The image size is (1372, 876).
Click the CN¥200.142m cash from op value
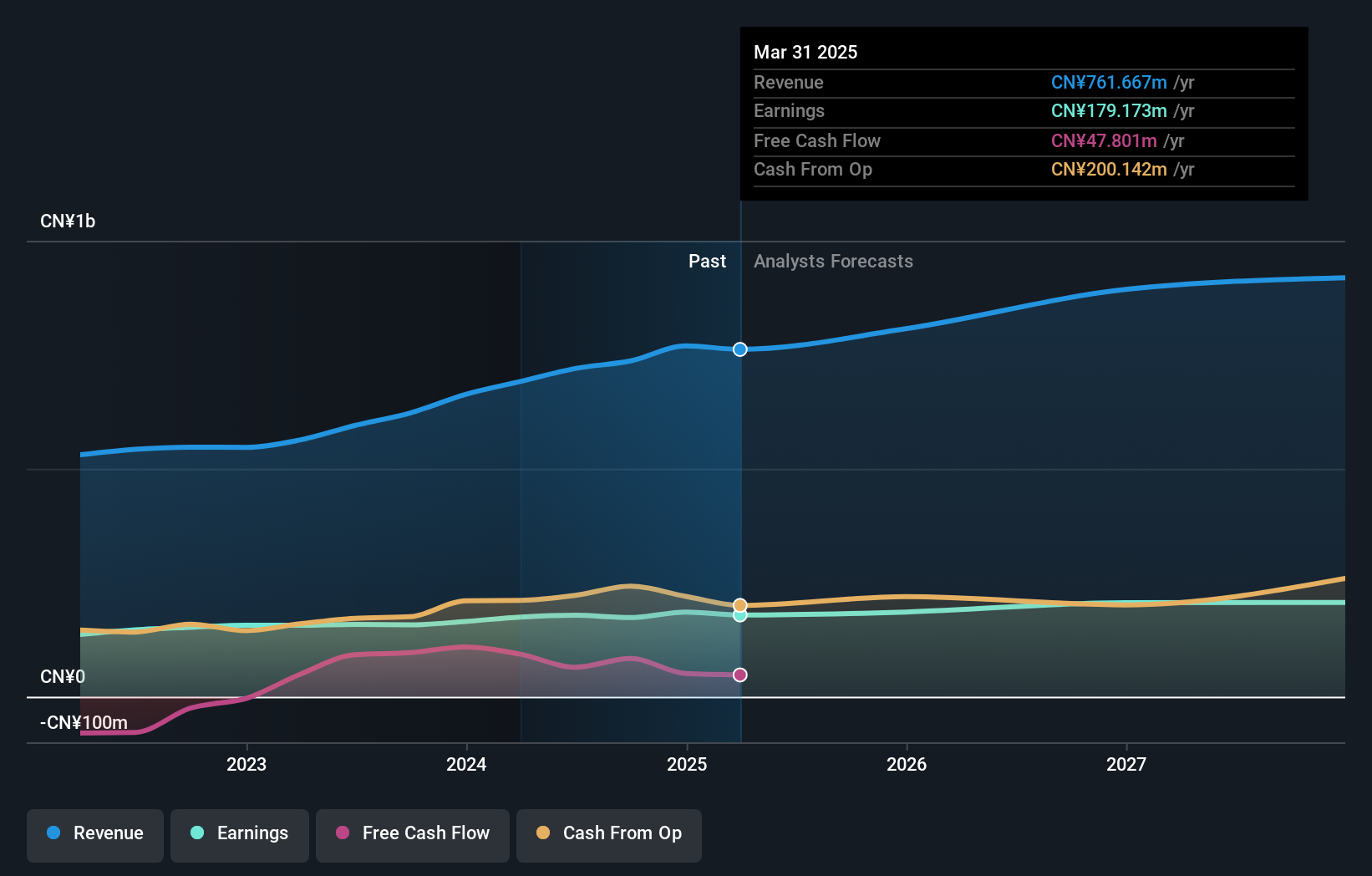1109,169
